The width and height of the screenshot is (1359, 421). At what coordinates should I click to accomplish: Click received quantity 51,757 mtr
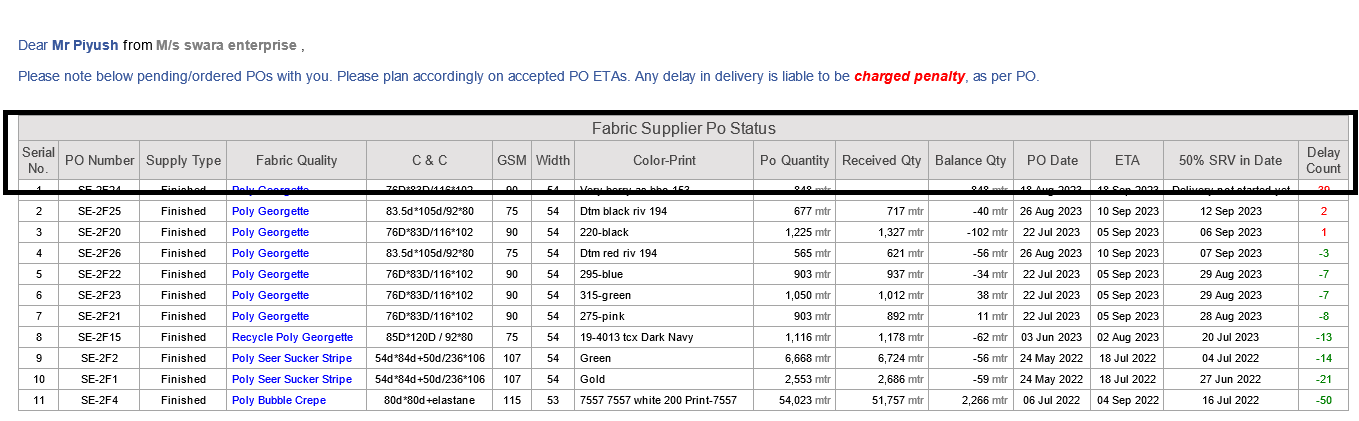coord(881,400)
